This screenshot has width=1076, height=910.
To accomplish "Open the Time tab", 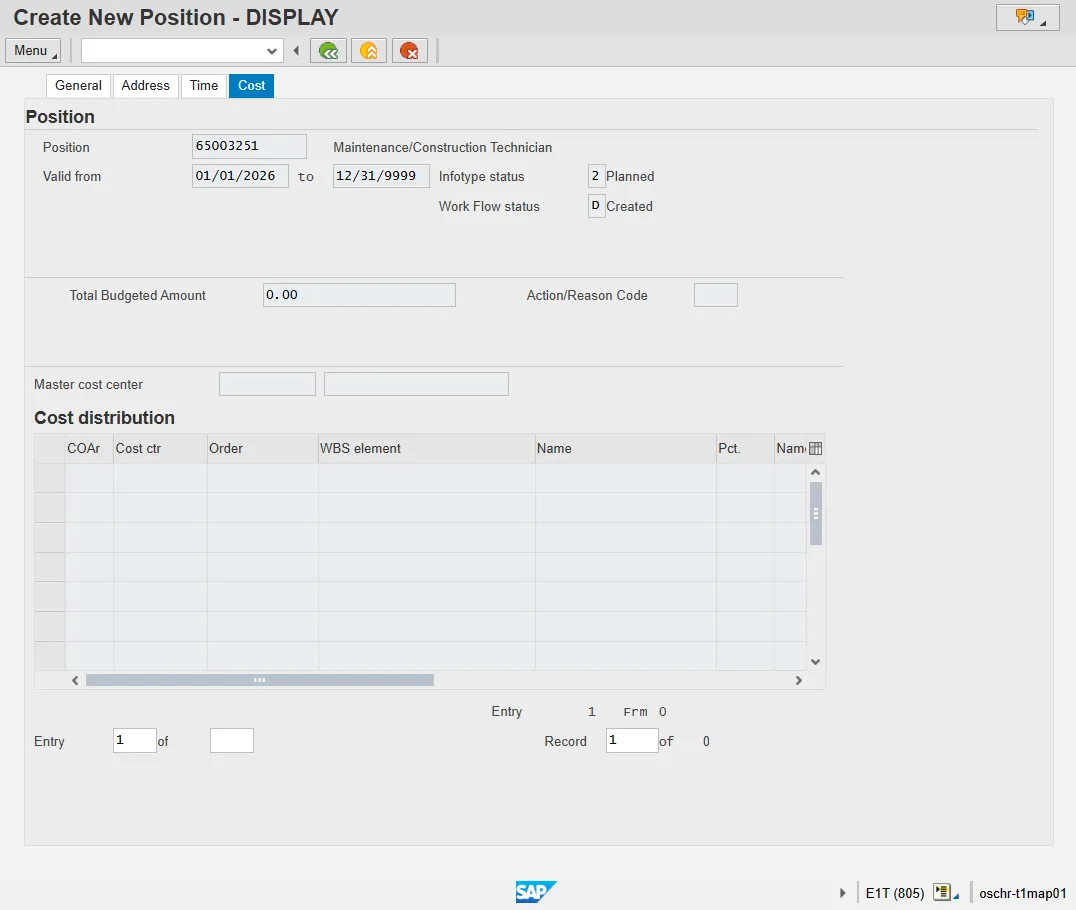I will [x=204, y=86].
